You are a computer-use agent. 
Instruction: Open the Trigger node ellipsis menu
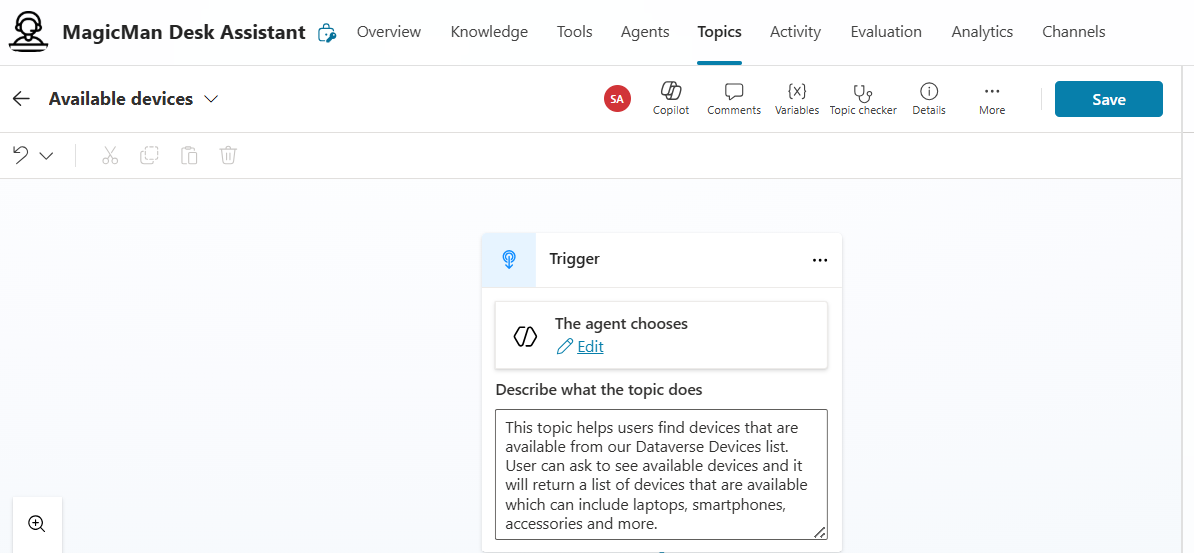[x=819, y=260]
